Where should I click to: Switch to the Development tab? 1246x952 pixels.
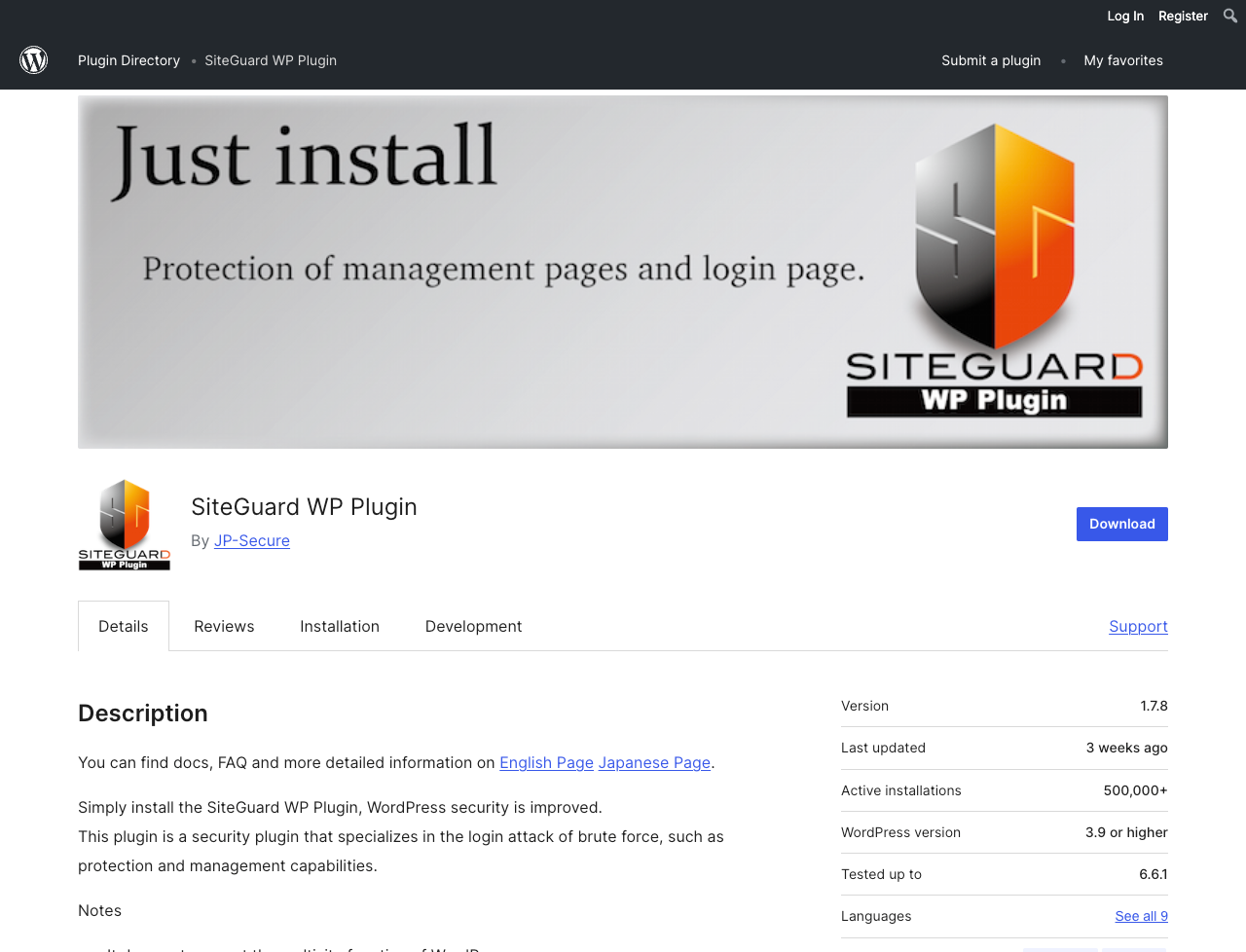tap(474, 626)
